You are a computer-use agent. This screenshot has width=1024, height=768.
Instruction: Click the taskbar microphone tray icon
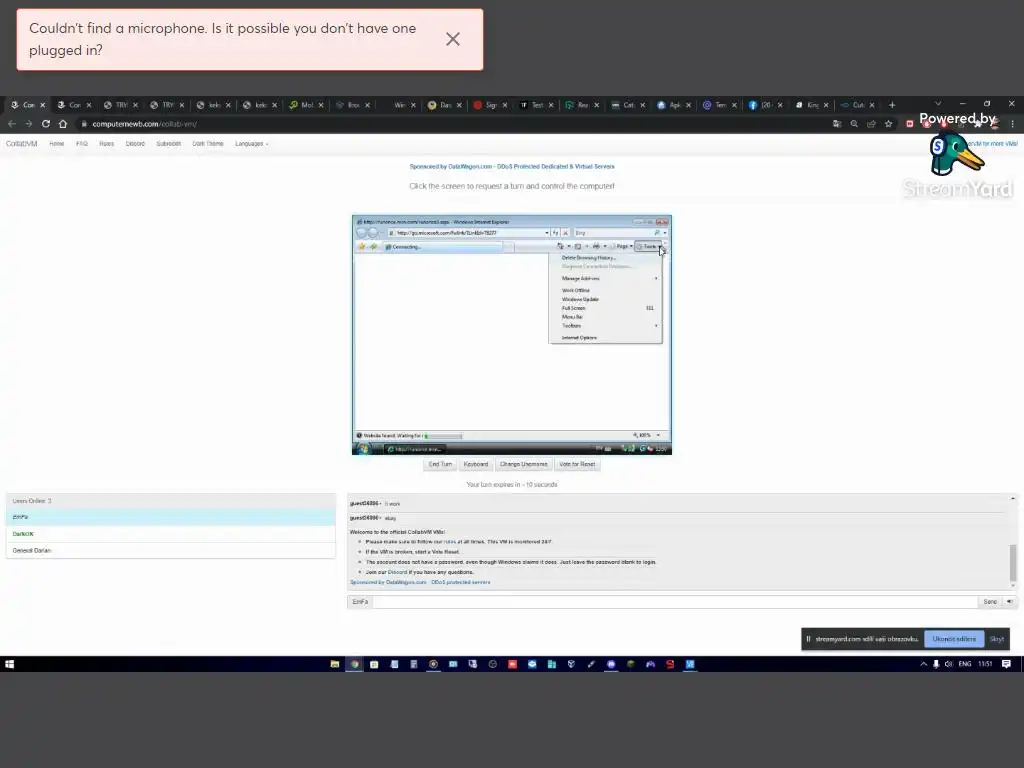click(936, 664)
